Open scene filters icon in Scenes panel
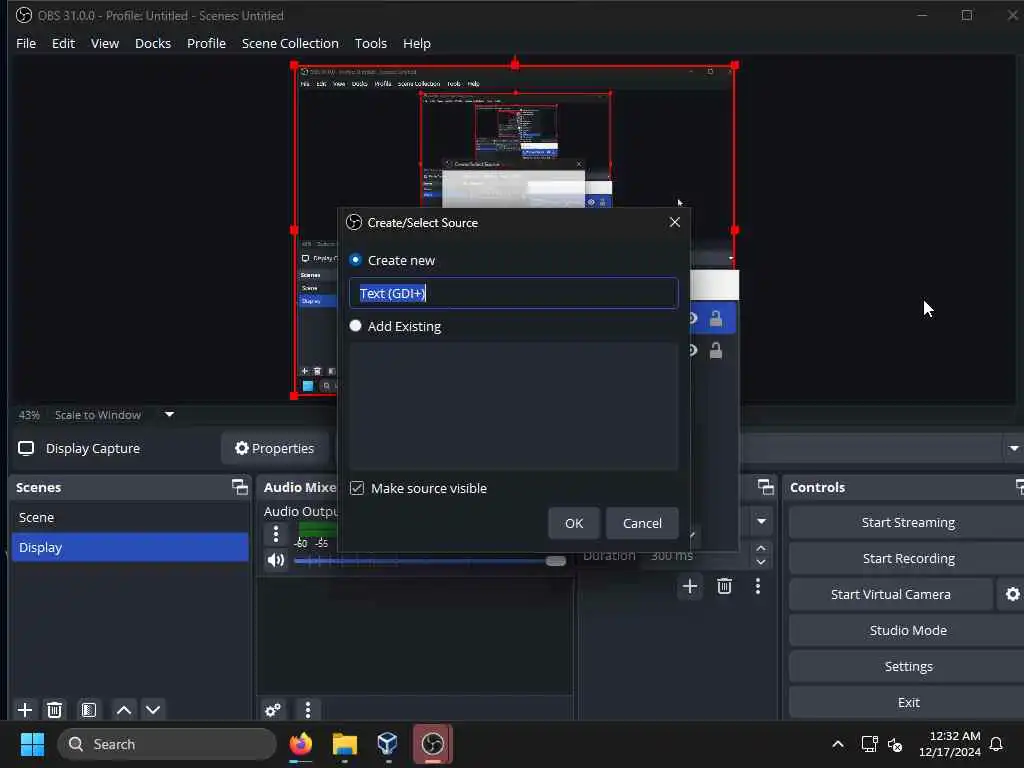Viewport: 1024px width, 768px height. 89,709
